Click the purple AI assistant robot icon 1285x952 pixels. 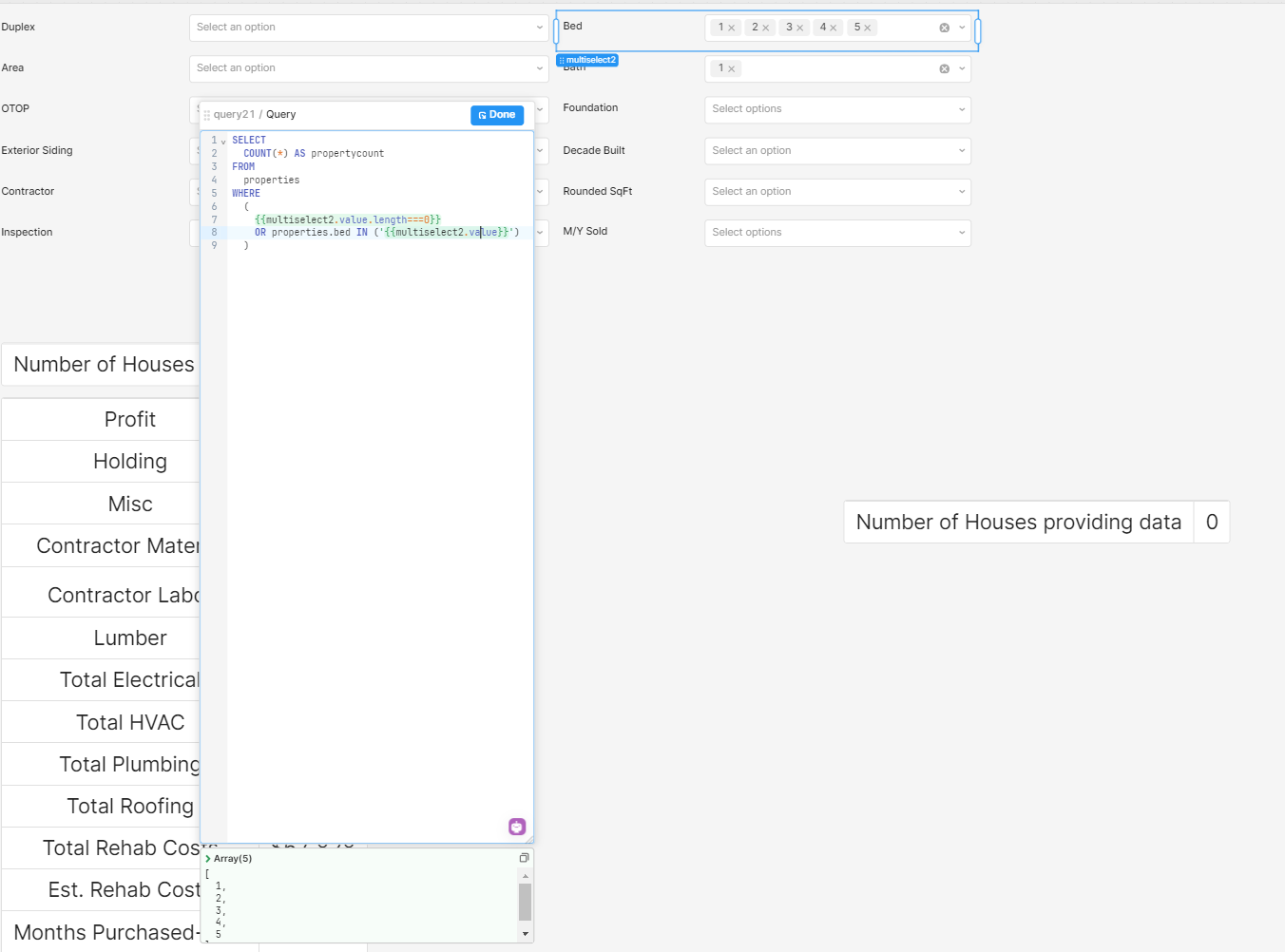[x=517, y=827]
